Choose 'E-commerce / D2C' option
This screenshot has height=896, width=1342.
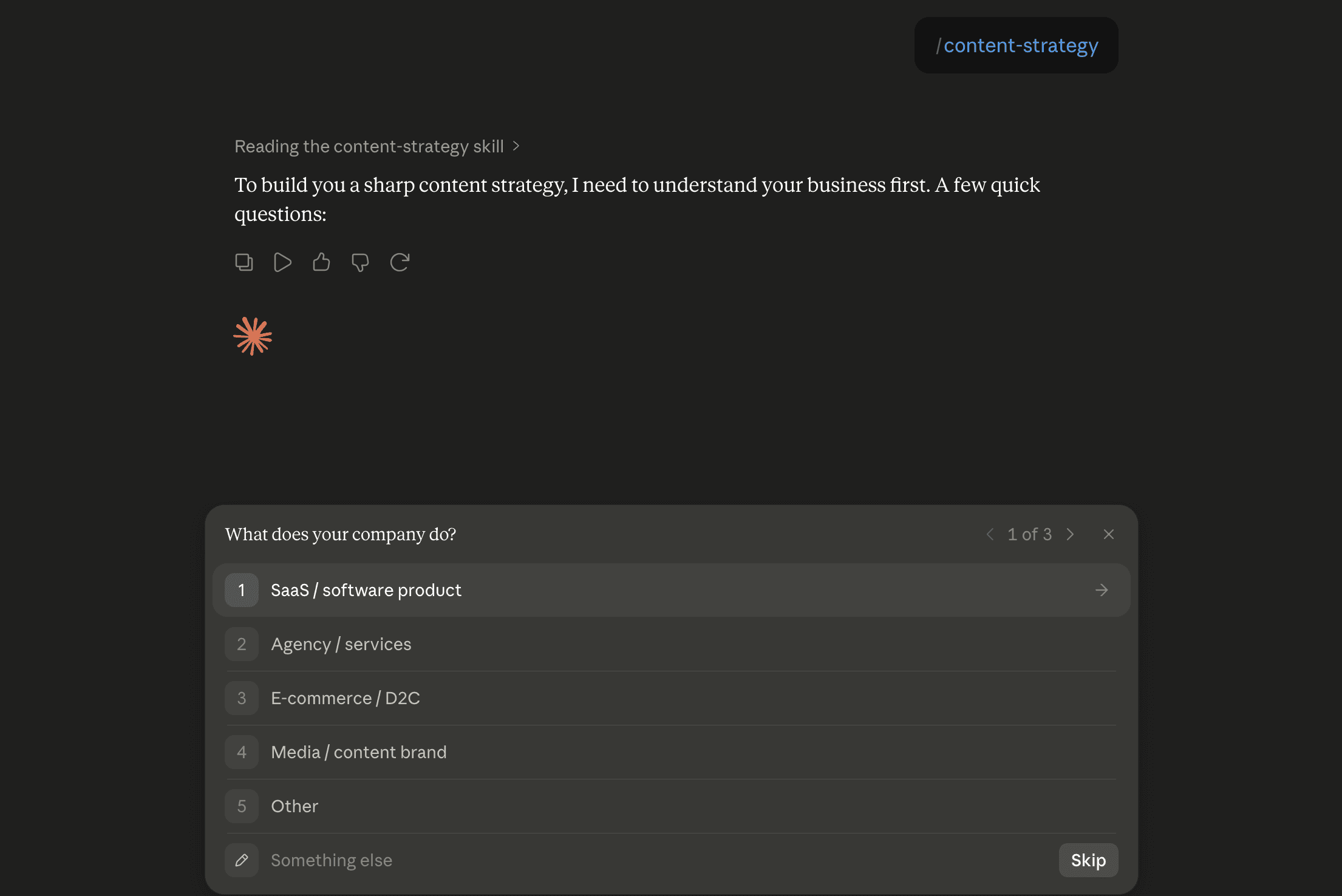[671, 698]
